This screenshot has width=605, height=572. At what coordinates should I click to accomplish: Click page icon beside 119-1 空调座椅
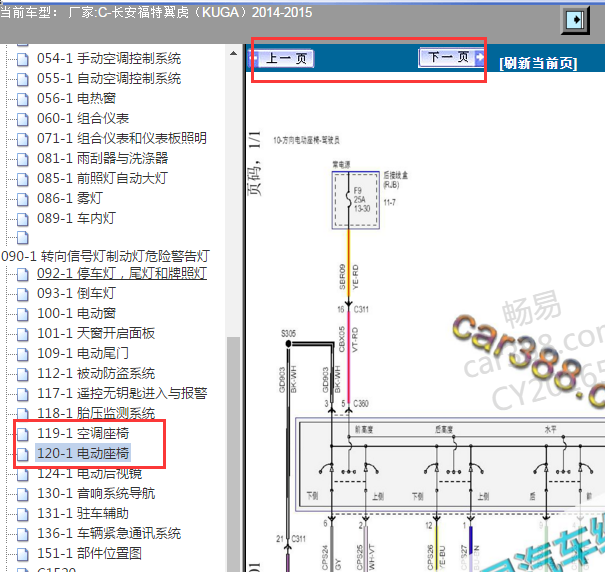click(23, 434)
